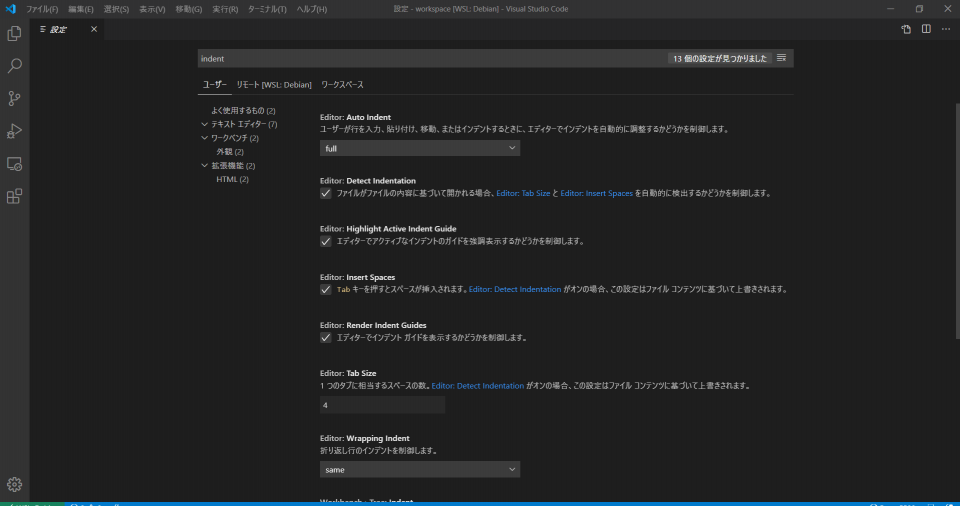Open the 表示(V) menu

(x=152, y=9)
